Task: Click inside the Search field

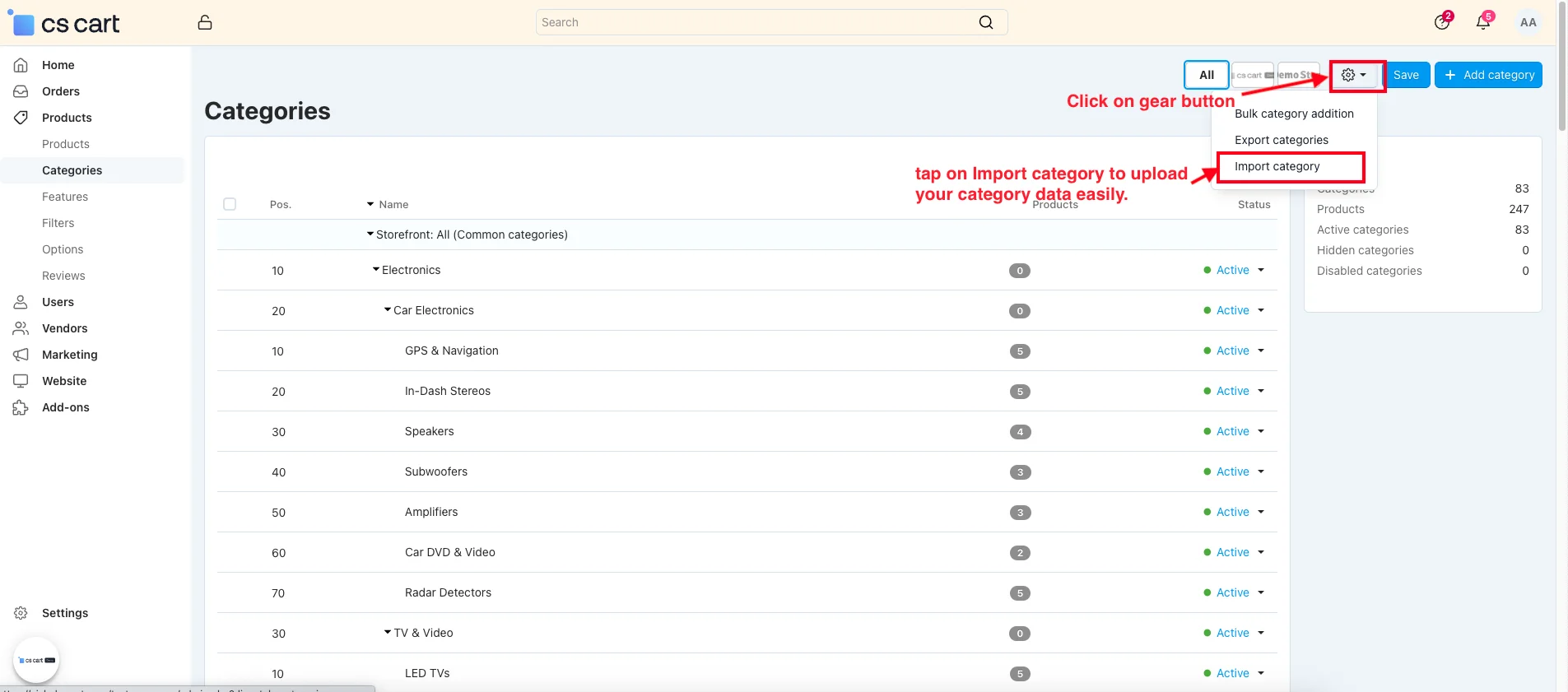Action: (x=753, y=23)
